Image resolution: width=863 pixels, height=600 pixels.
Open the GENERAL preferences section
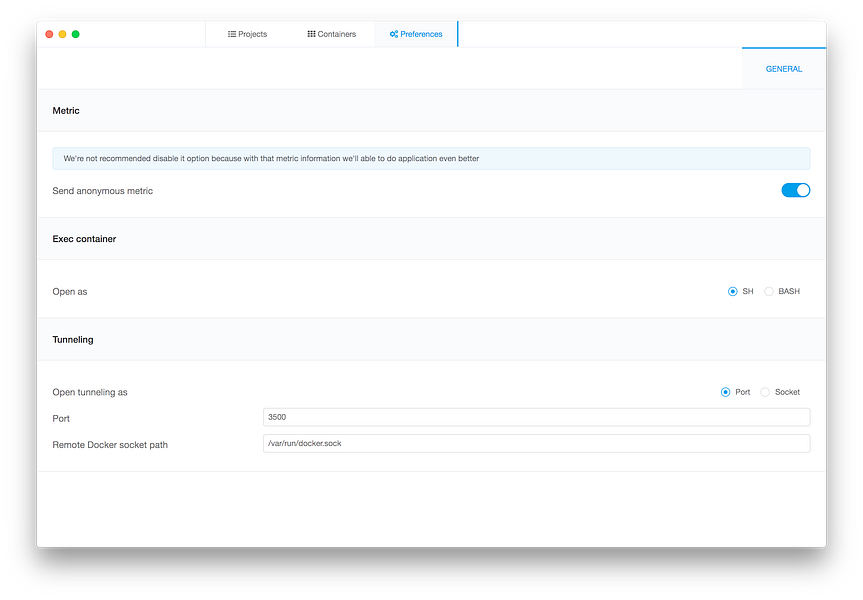(x=784, y=69)
